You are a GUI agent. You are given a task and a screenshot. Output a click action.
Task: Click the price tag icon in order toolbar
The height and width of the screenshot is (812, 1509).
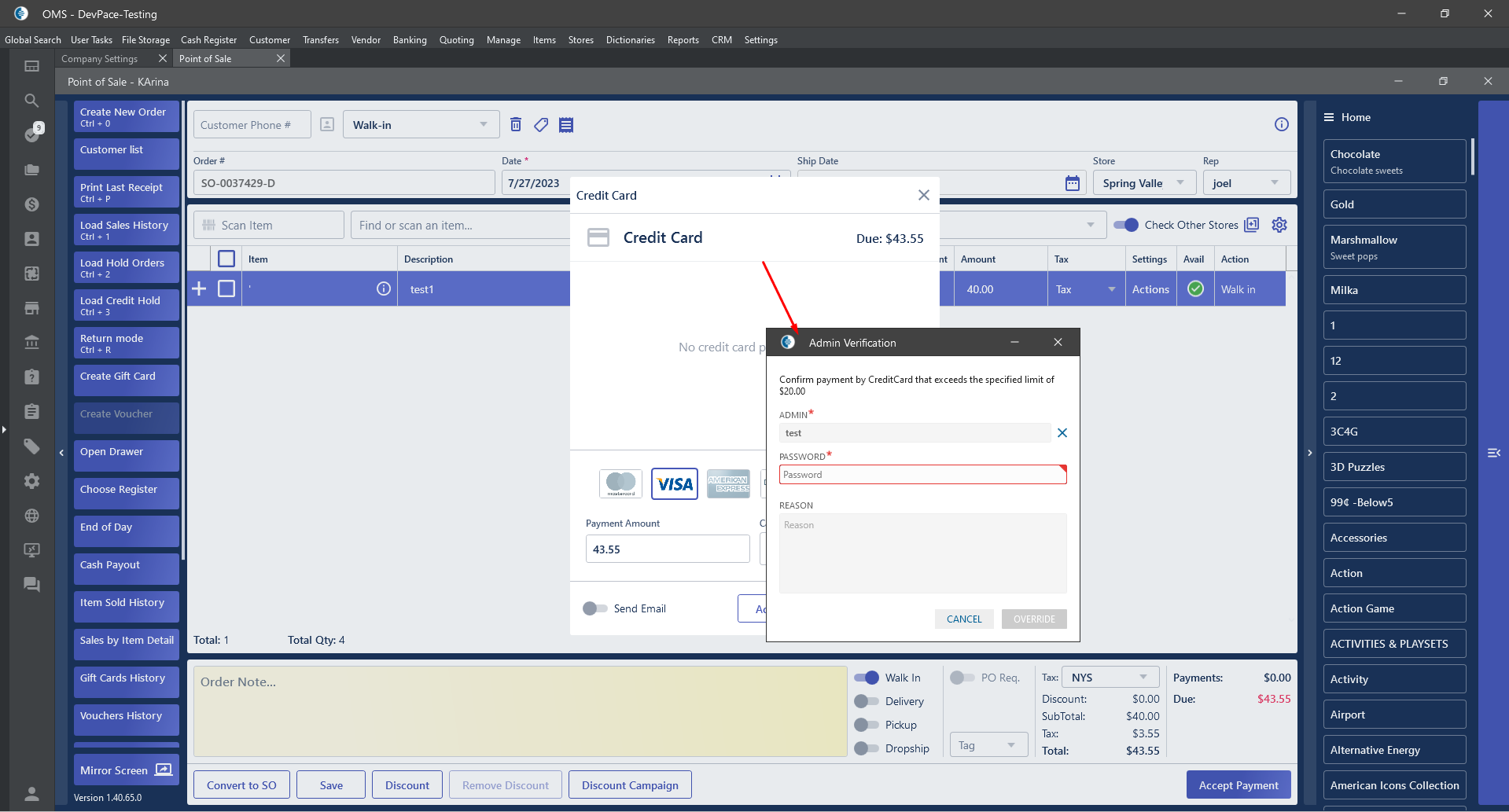tap(541, 124)
